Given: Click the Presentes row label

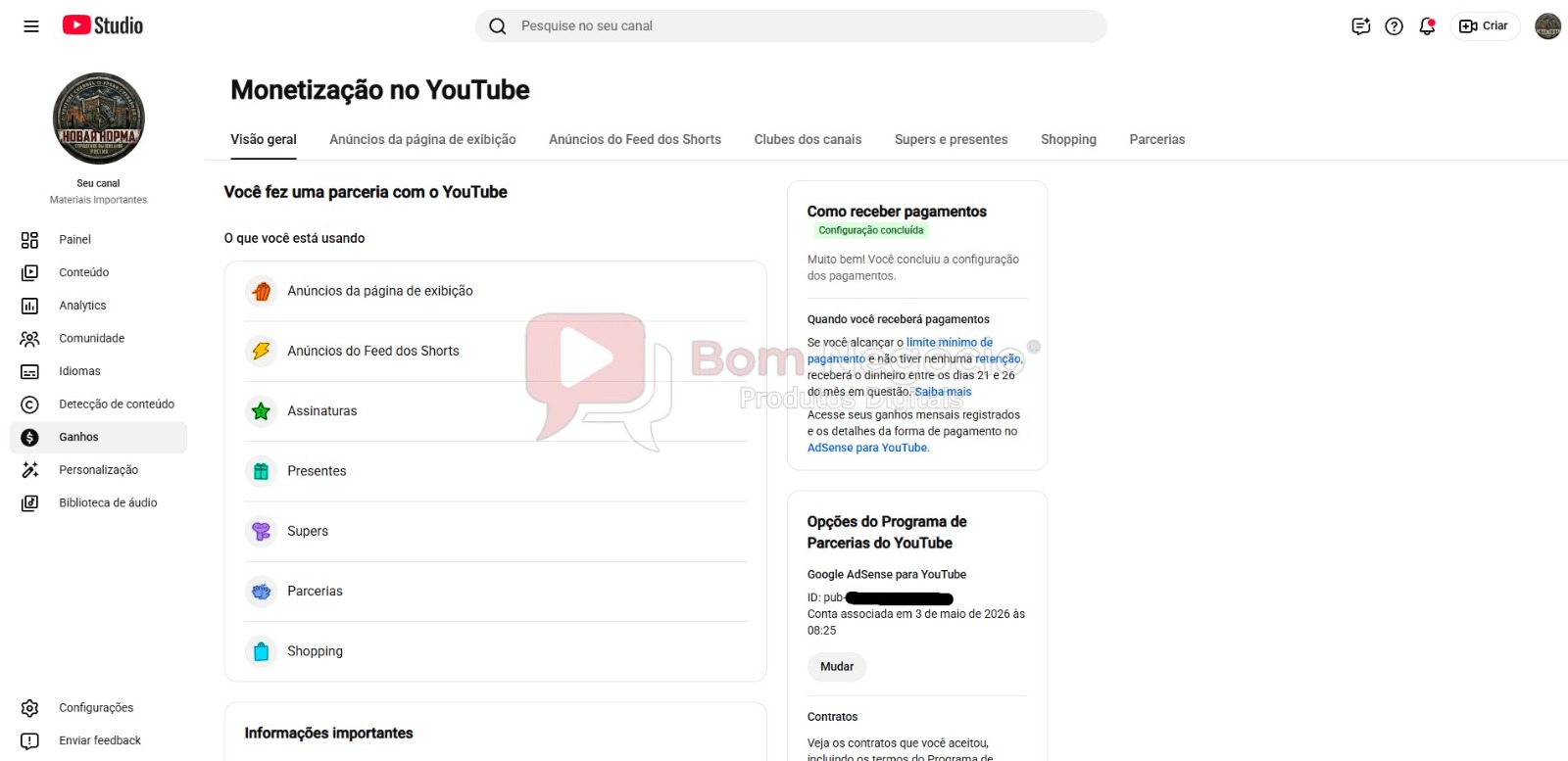Looking at the screenshot, I should (x=317, y=471).
